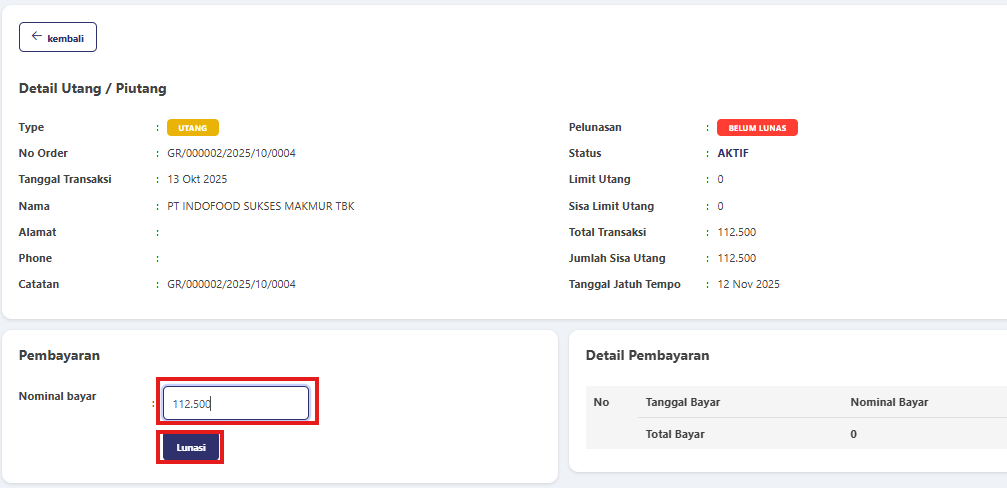Click the Tanggal Bayar column header
Image resolution: width=1007 pixels, height=488 pixels.
tap(683, 402)
